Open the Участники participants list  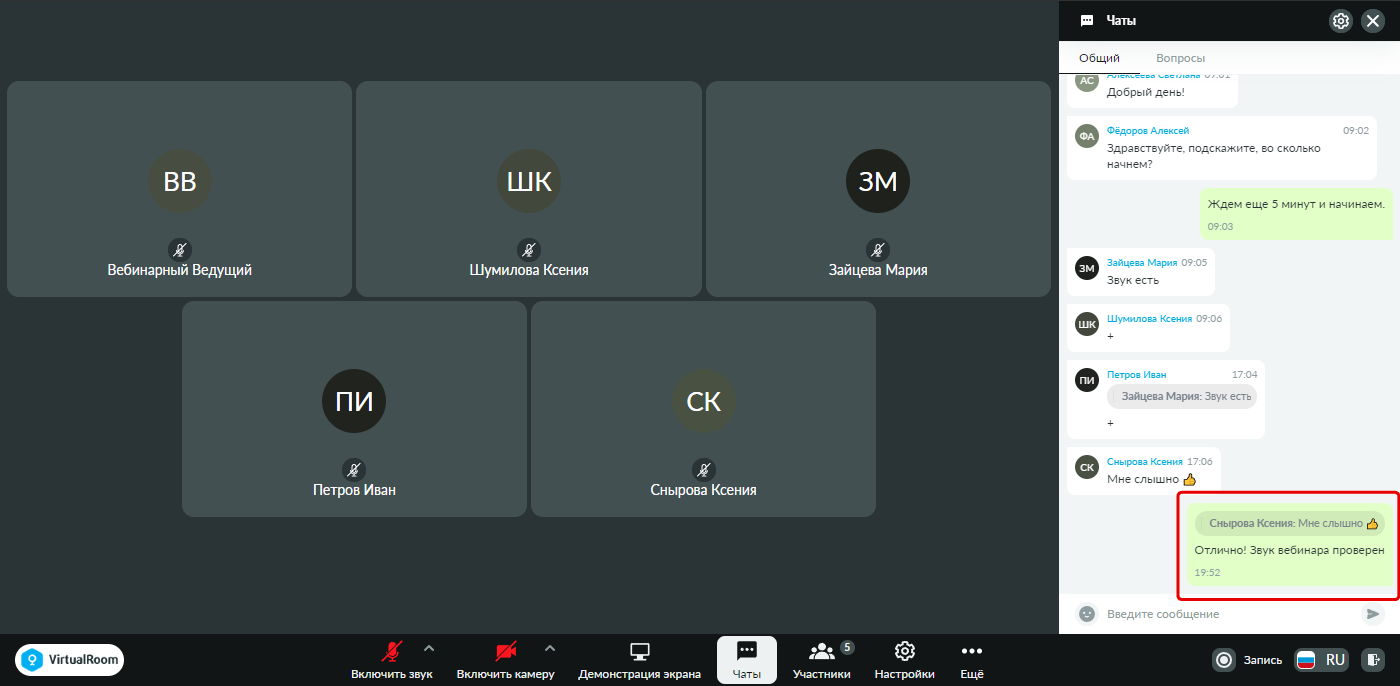(x=822, y=661)
